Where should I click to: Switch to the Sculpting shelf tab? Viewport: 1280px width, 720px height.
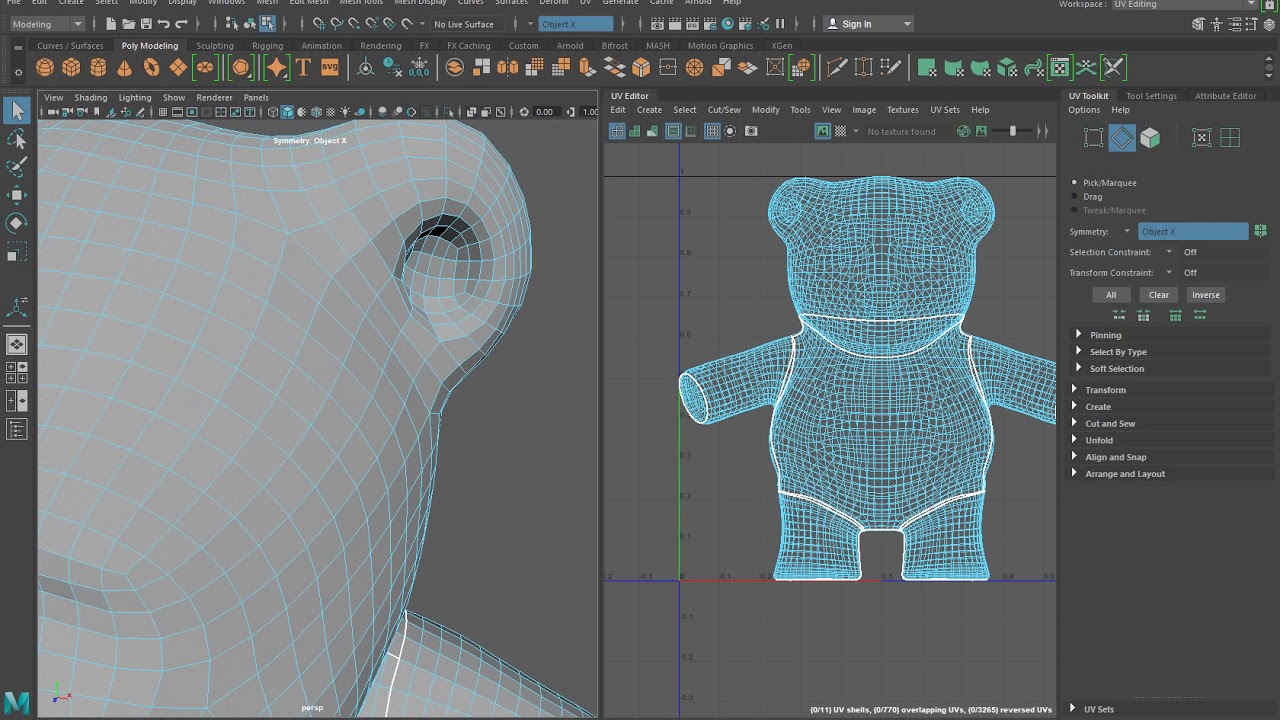click(x=215, y=46)
